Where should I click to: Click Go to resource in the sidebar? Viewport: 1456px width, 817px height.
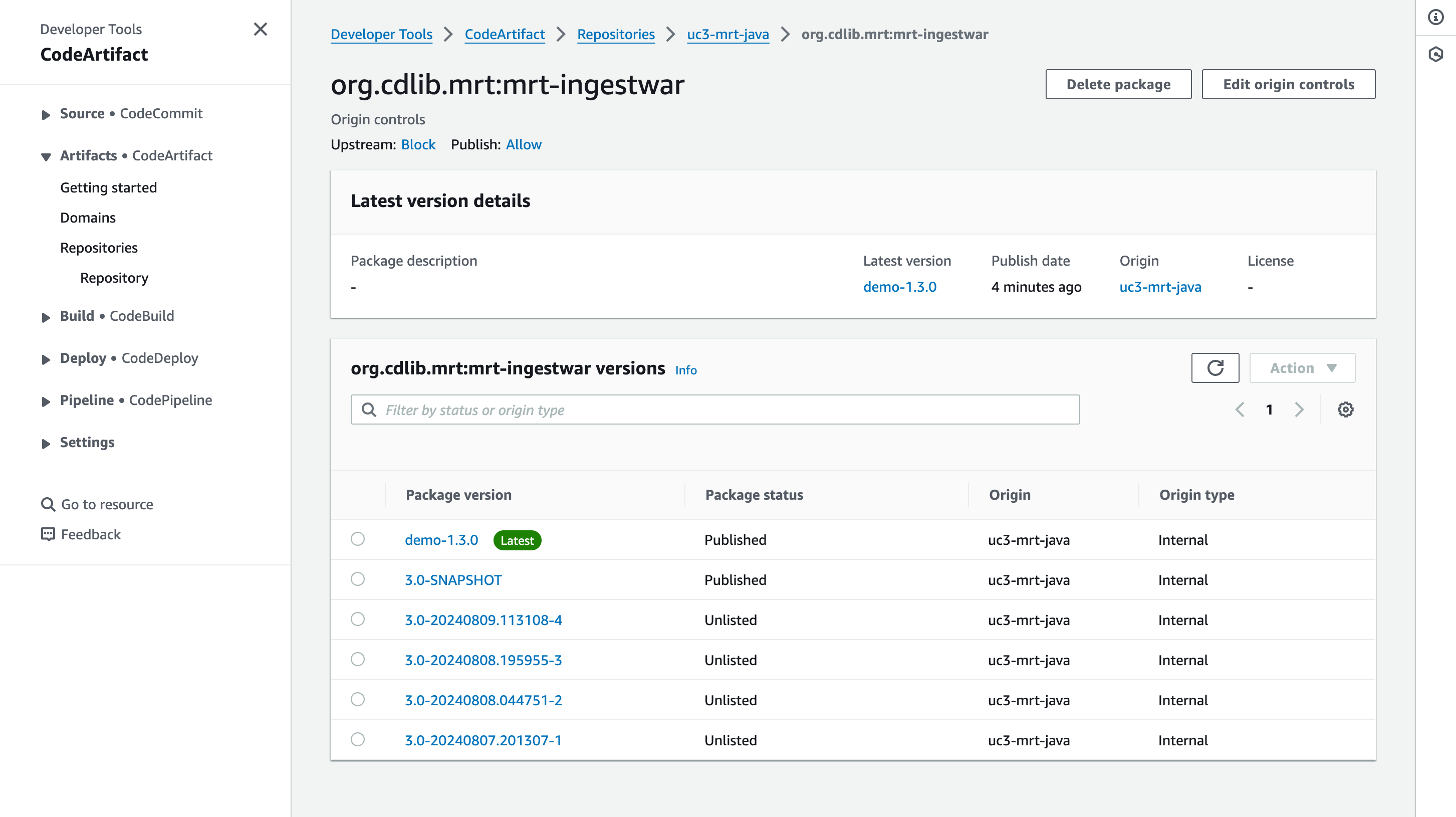(107, 504)
